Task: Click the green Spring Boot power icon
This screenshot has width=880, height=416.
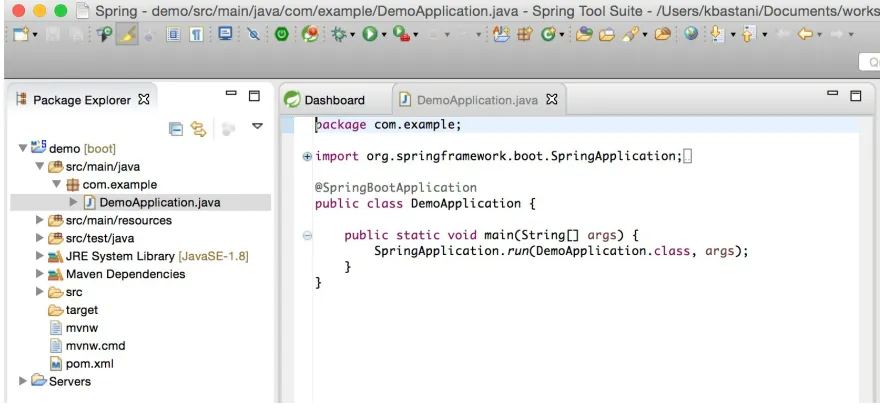Action: pyautogui.click(x=282, y=35)
